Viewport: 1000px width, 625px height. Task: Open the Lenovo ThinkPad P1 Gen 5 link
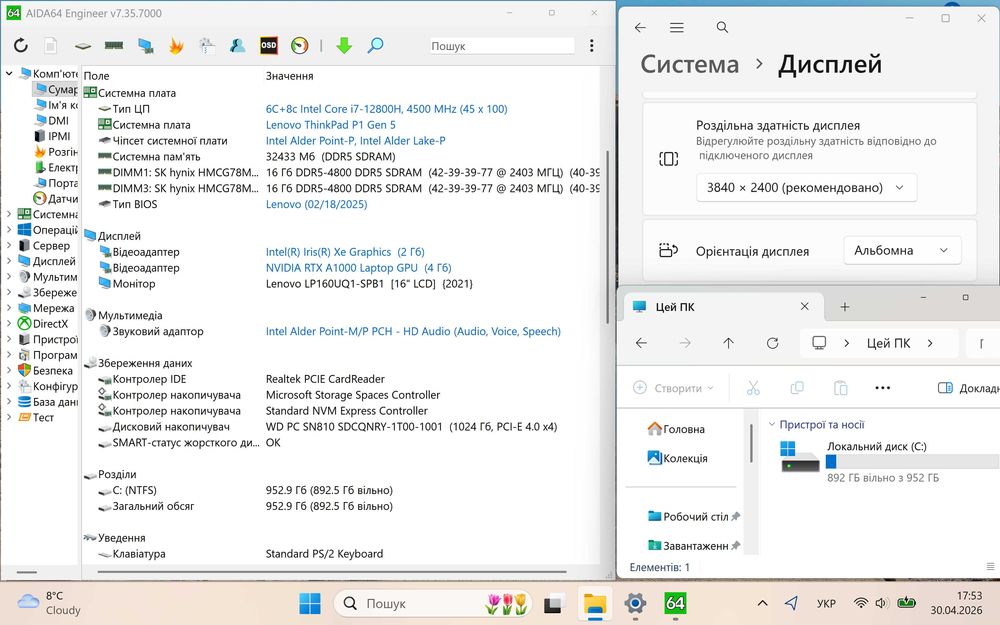coord(330,125)
